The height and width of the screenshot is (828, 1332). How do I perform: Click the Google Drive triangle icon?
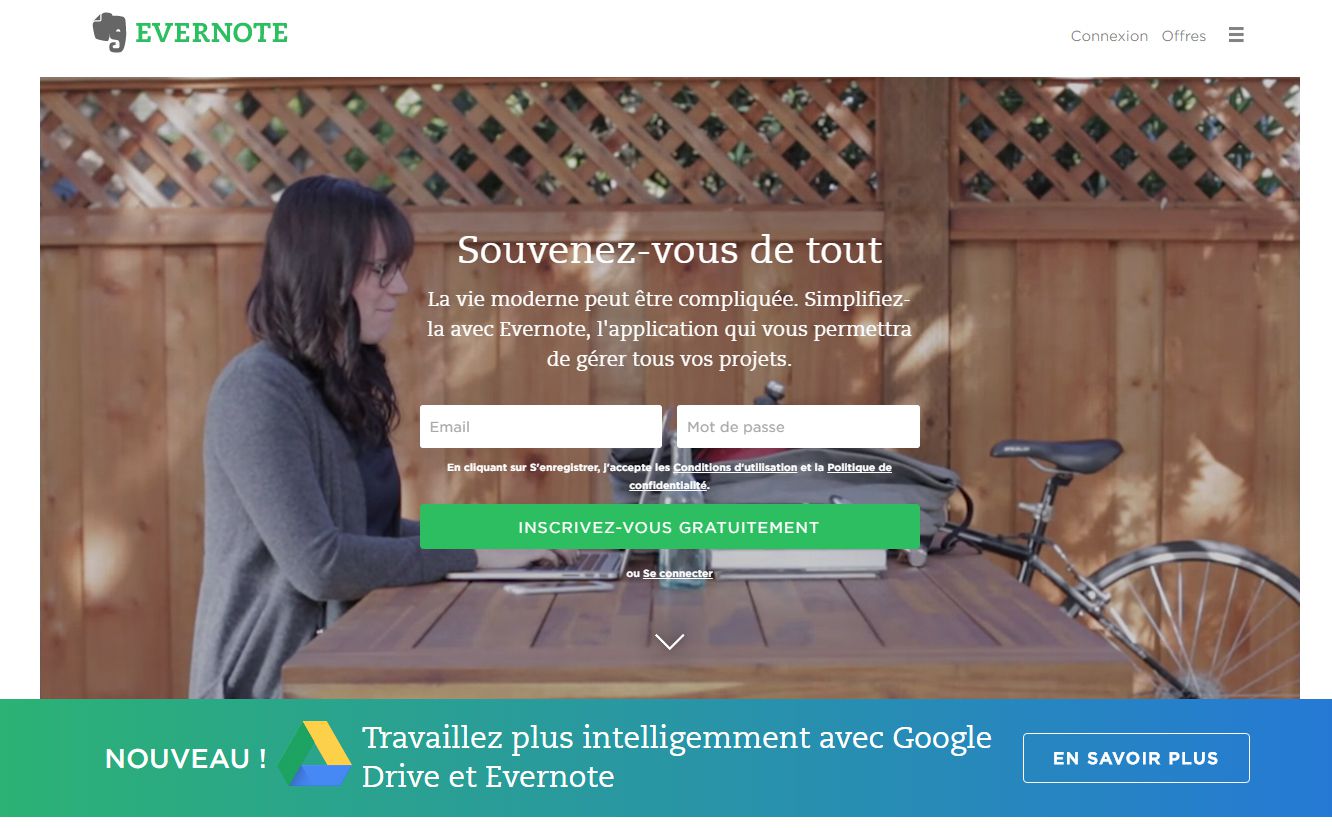315,753
